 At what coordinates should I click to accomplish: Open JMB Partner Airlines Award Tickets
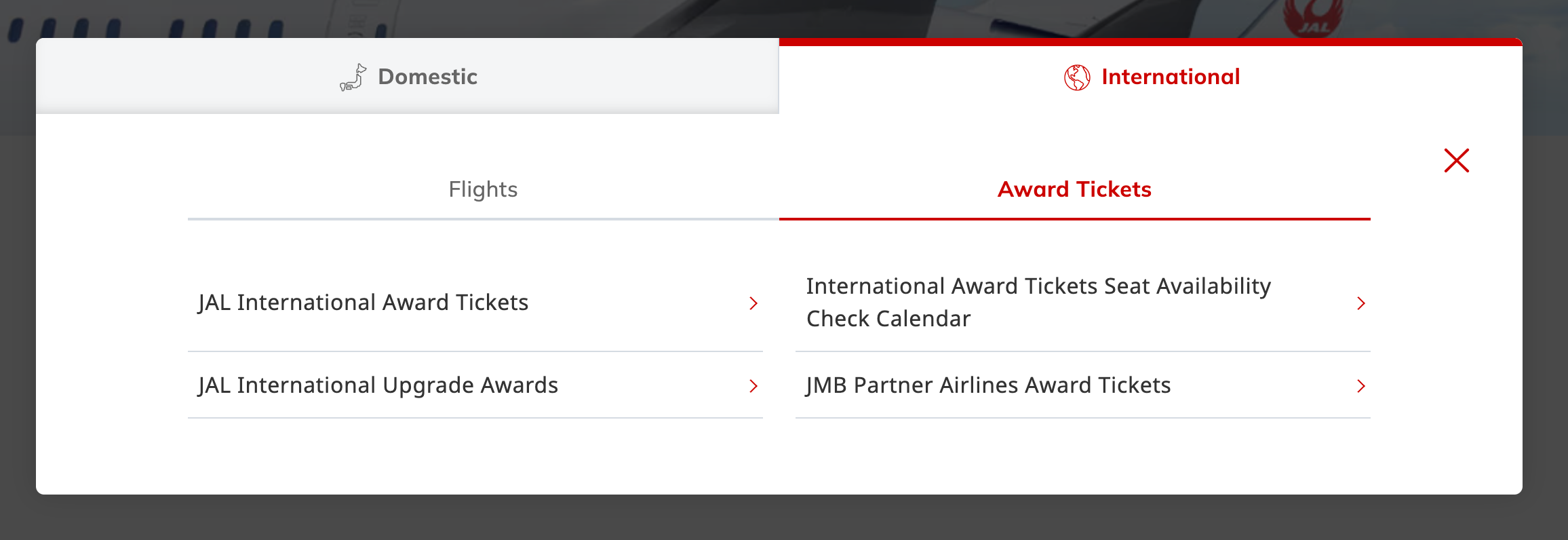pos(987,386)
